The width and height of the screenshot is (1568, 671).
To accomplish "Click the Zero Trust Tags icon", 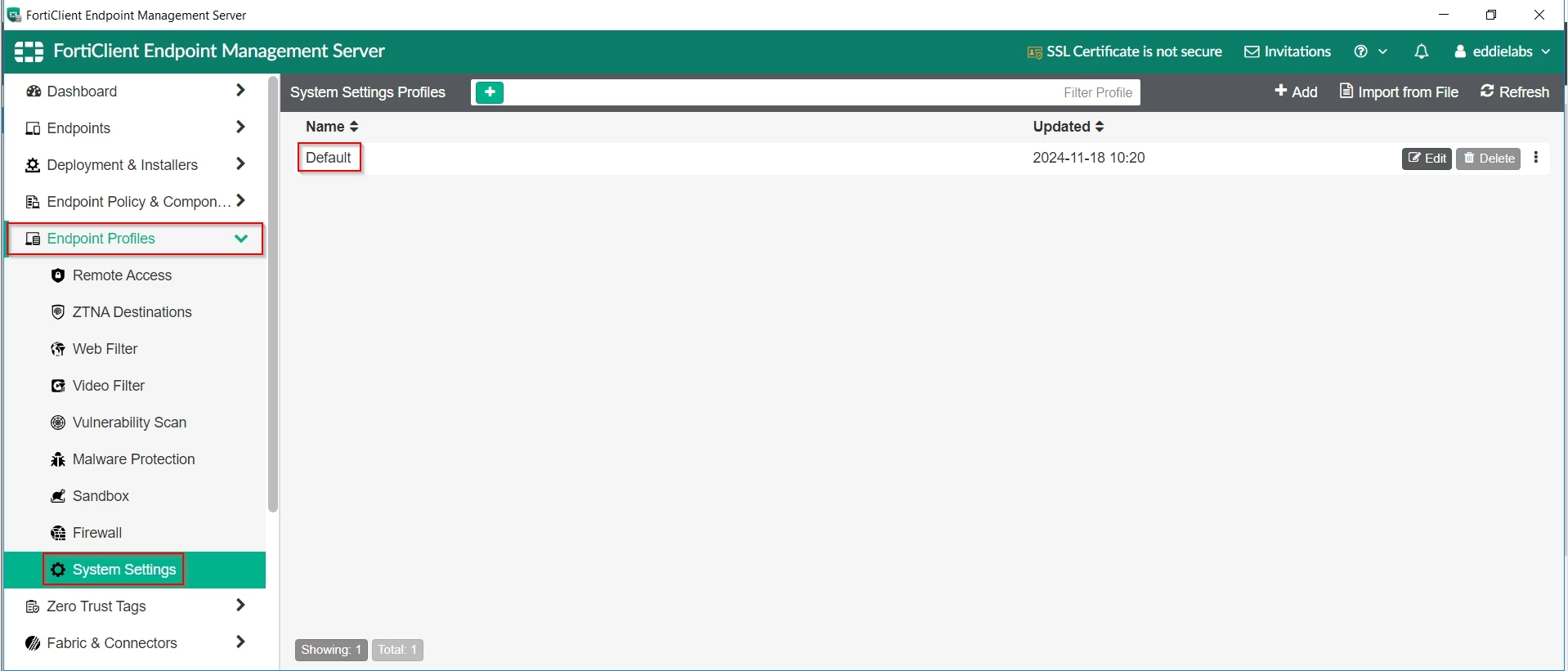I will [x=34, y=606].
